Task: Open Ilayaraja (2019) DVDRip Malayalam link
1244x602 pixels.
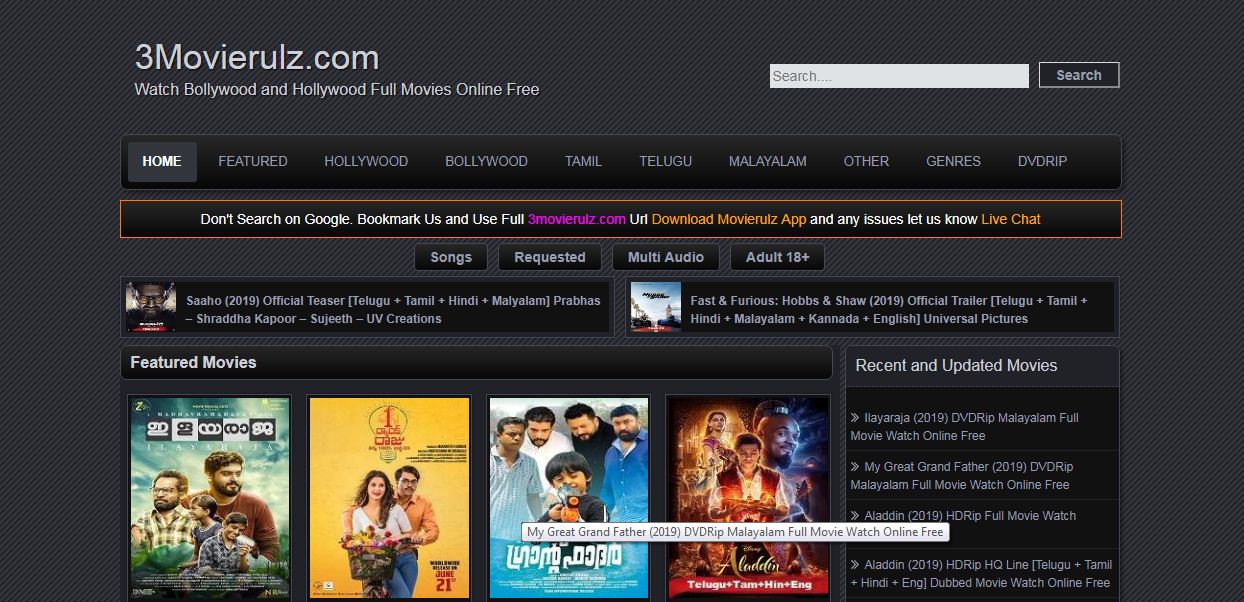Action: tap(965, 427)
